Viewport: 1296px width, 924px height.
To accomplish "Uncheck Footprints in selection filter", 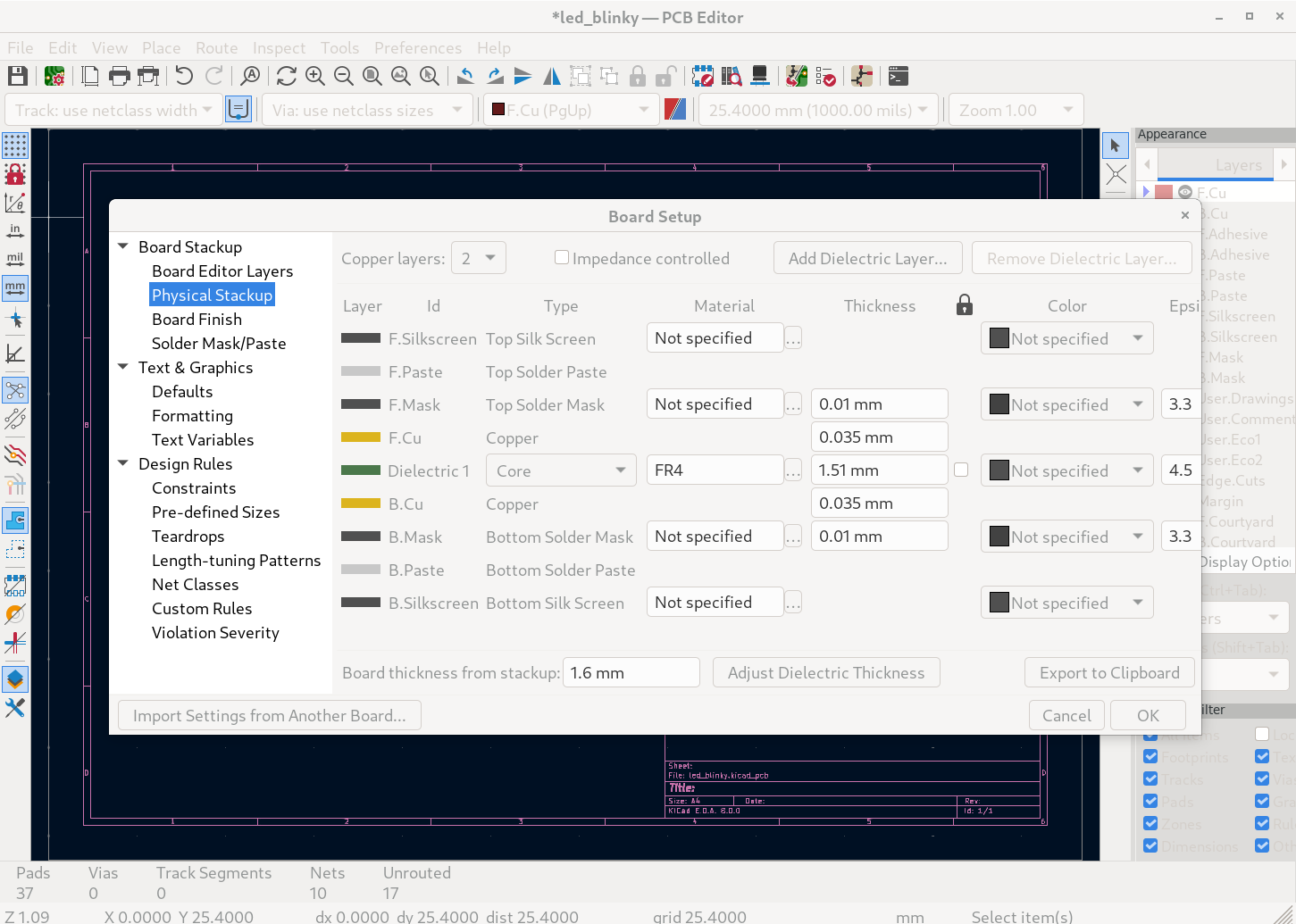I will [x=1150, y=757].
